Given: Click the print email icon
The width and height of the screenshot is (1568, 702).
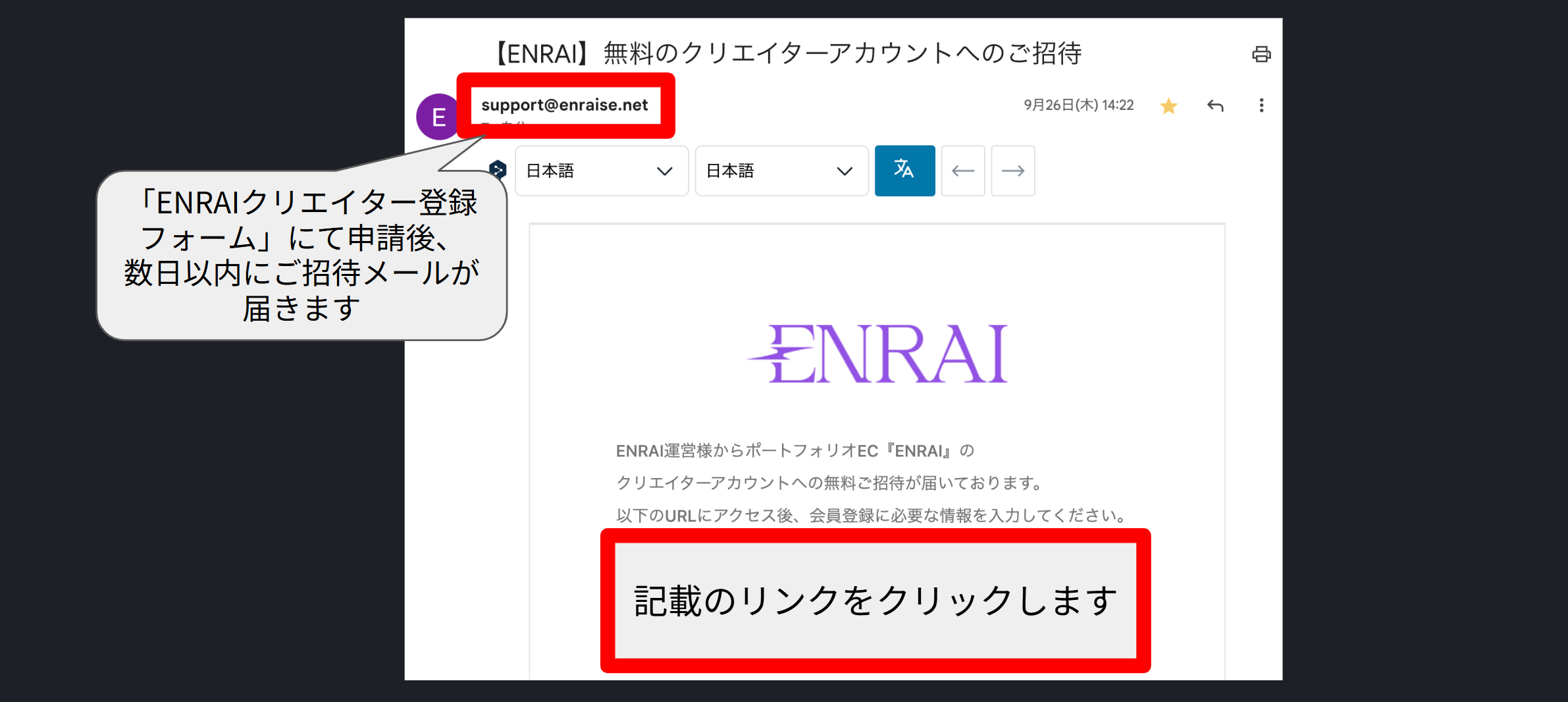Looking at the screenshot, I should pos(1261,54).
